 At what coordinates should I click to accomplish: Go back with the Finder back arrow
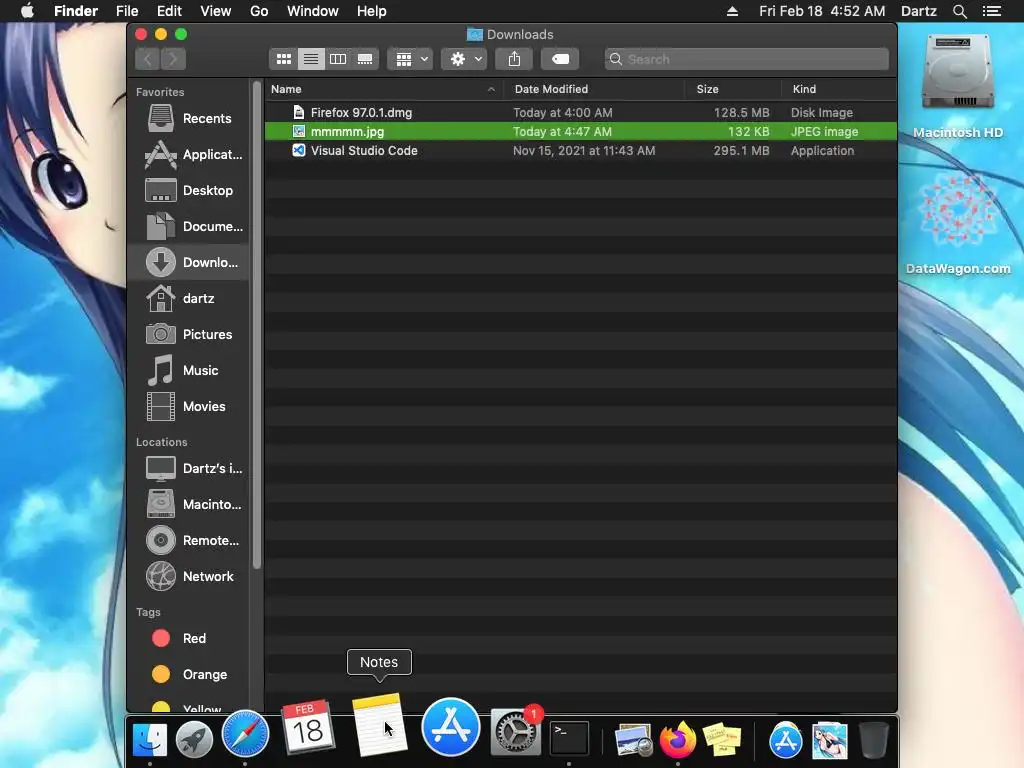coord(148,59)
